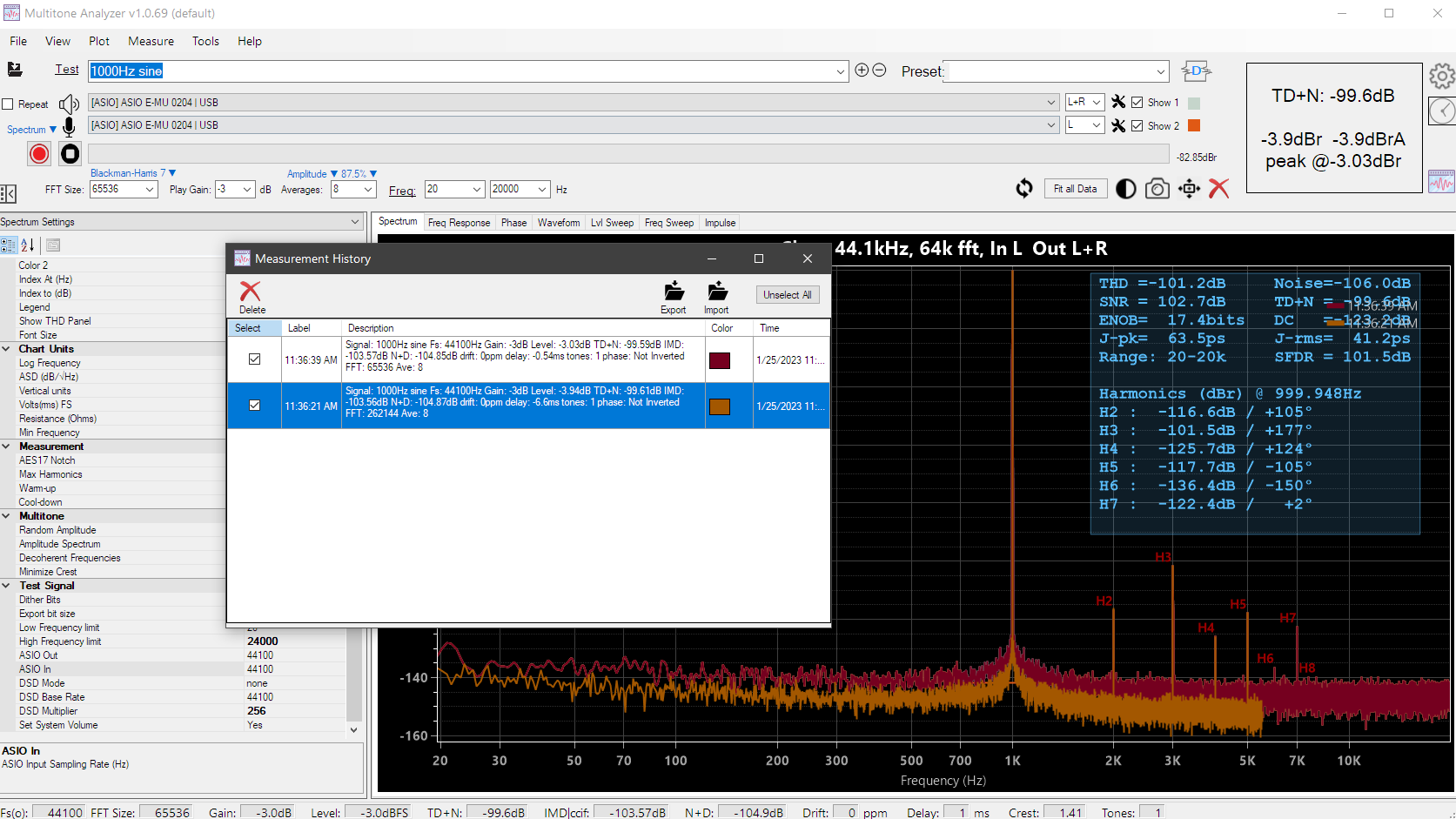The width and height of the screenshot is (1456, 819).
Task: Open the Blackman-Harris 7 window selector
Action: 133,173
